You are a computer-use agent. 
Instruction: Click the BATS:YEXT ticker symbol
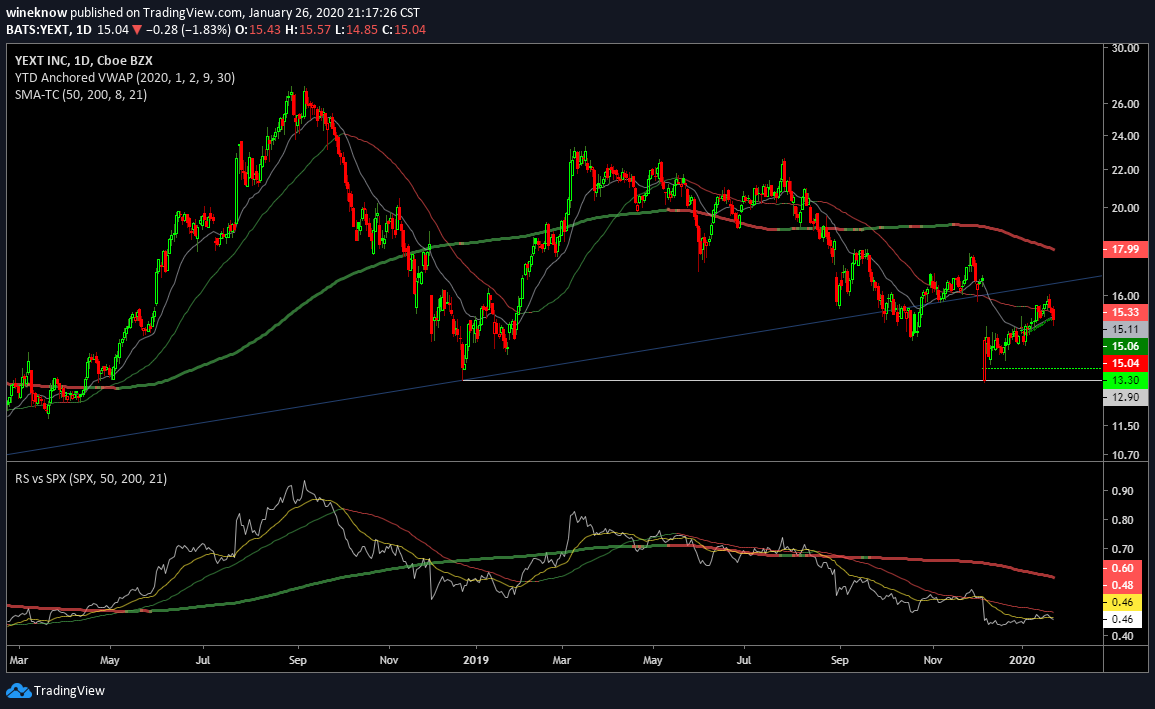[x=38, y=29]
